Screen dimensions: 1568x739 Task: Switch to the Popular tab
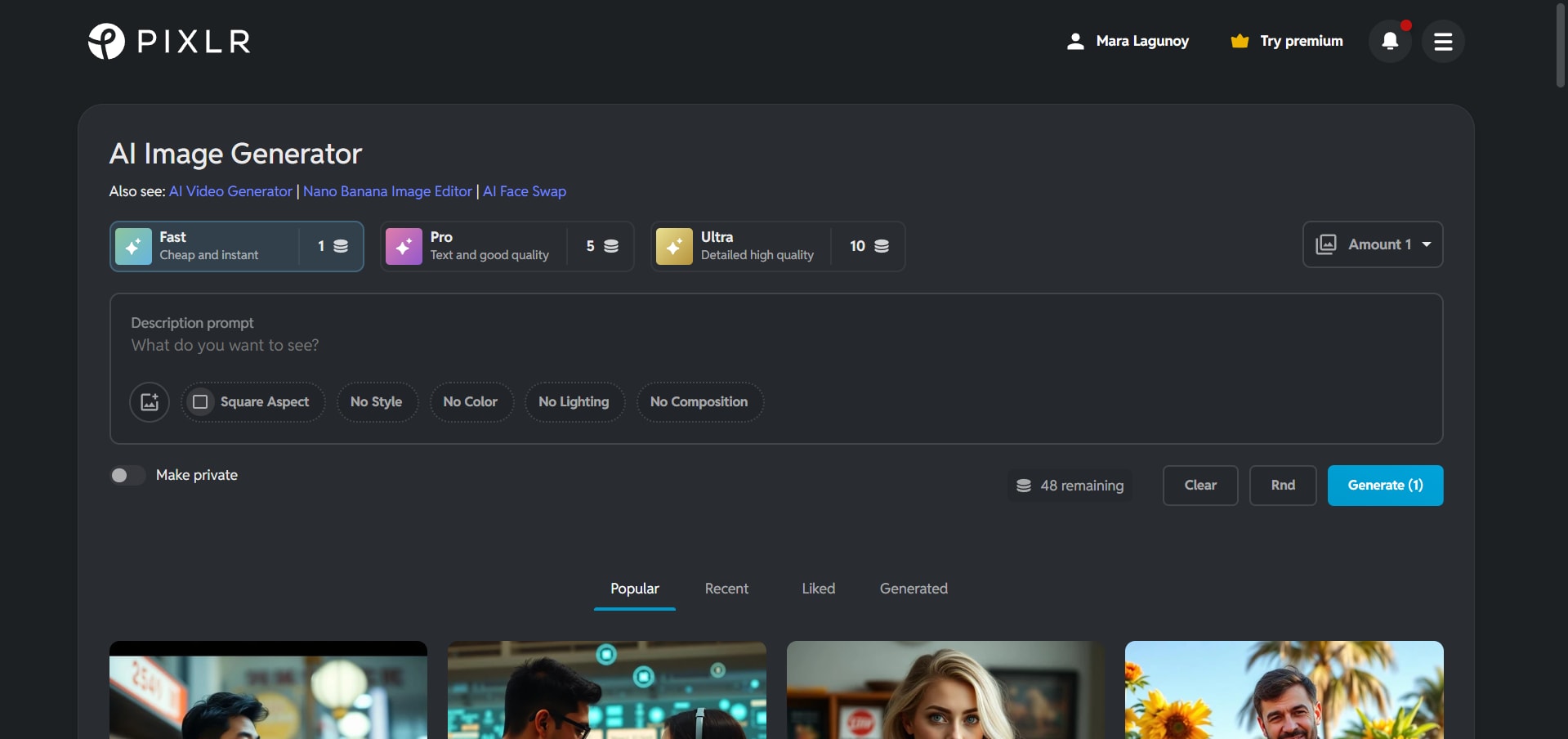635,589
